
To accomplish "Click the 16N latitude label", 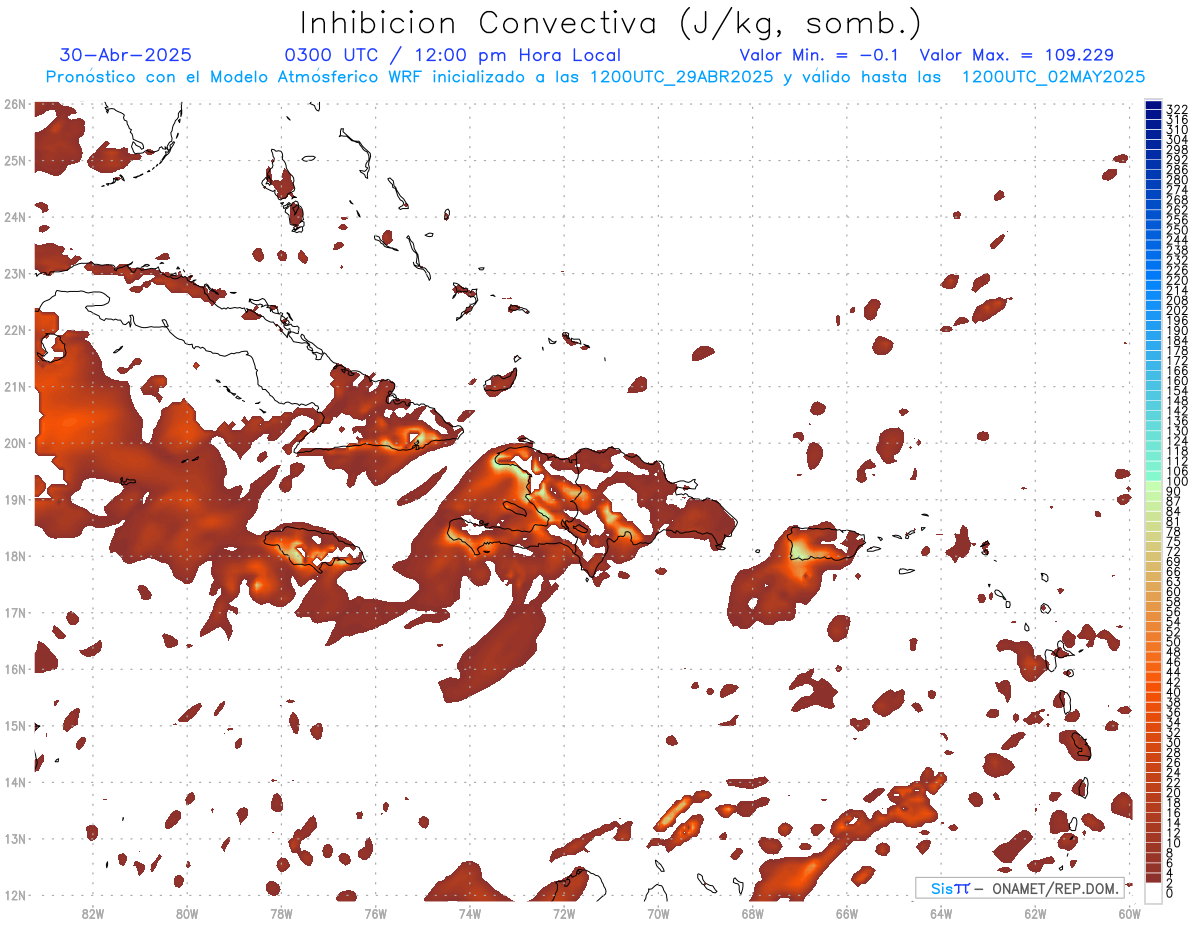I will click(15, 669).
